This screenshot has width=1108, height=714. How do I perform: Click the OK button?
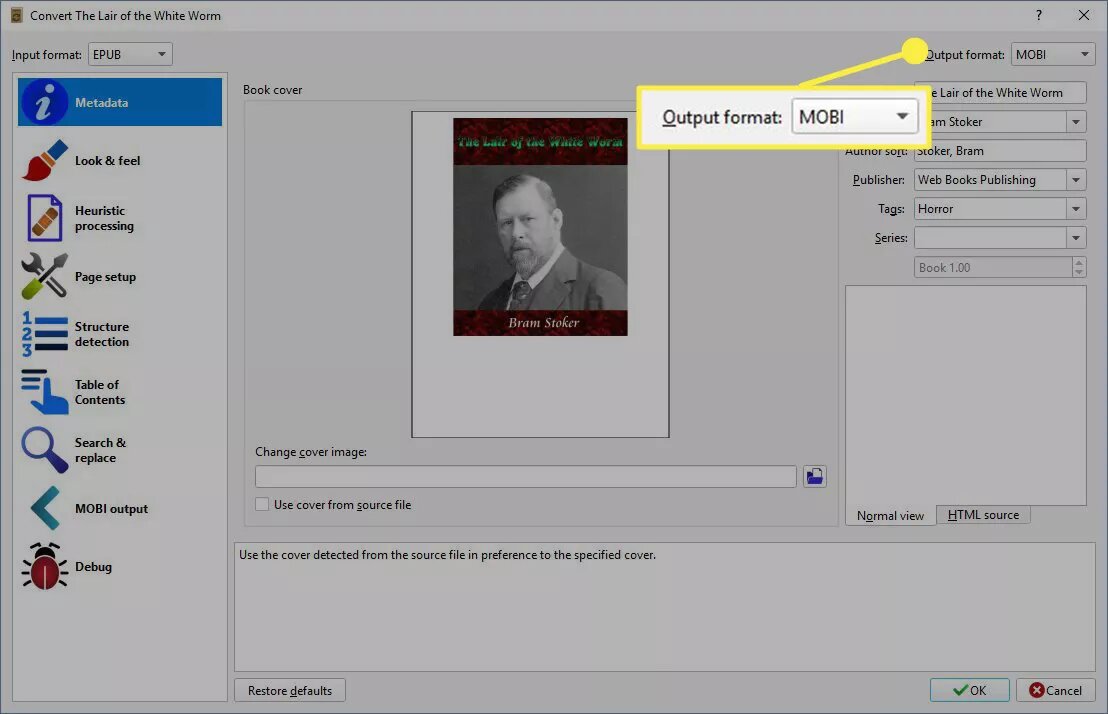tap(969, 690)
